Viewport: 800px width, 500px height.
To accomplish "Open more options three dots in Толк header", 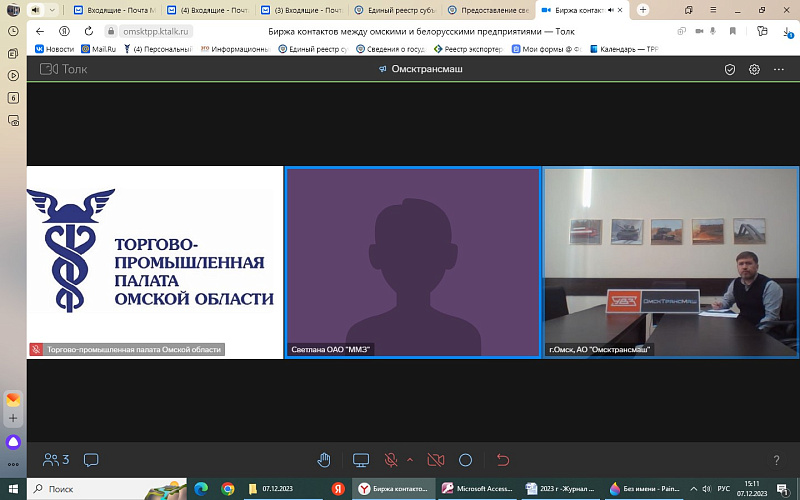I will (779, 69).
